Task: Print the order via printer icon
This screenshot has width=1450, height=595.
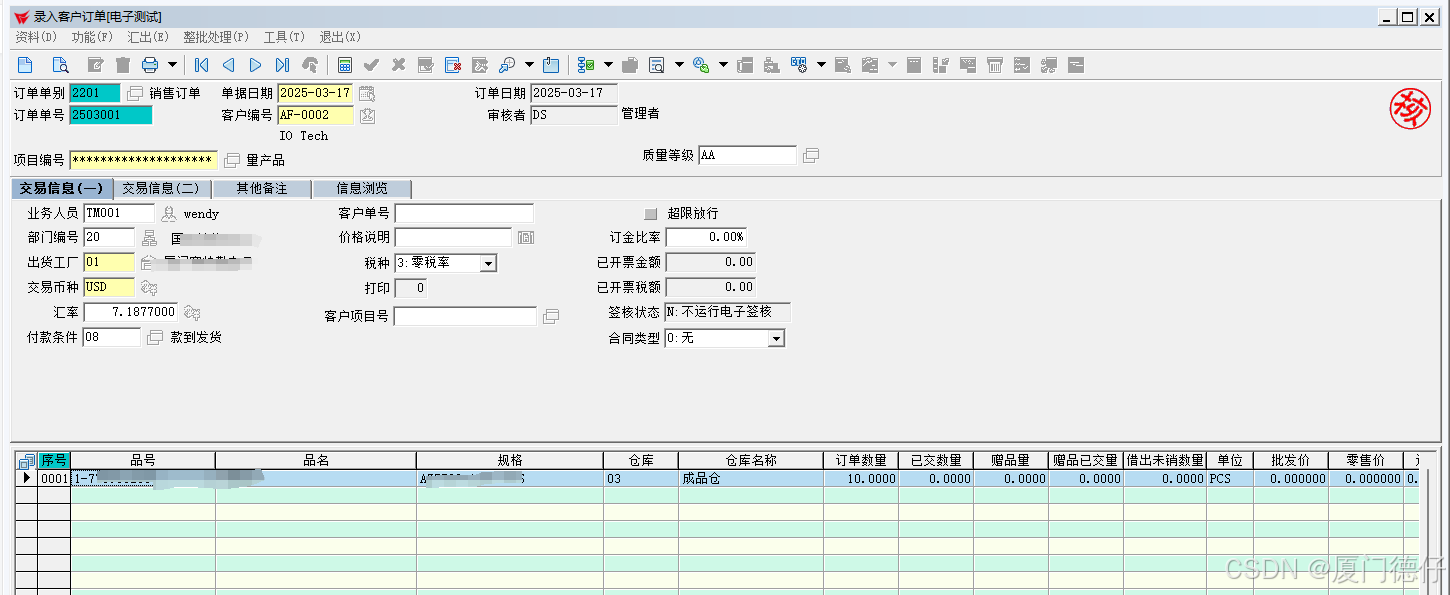Action: click(x=150, y=65)
